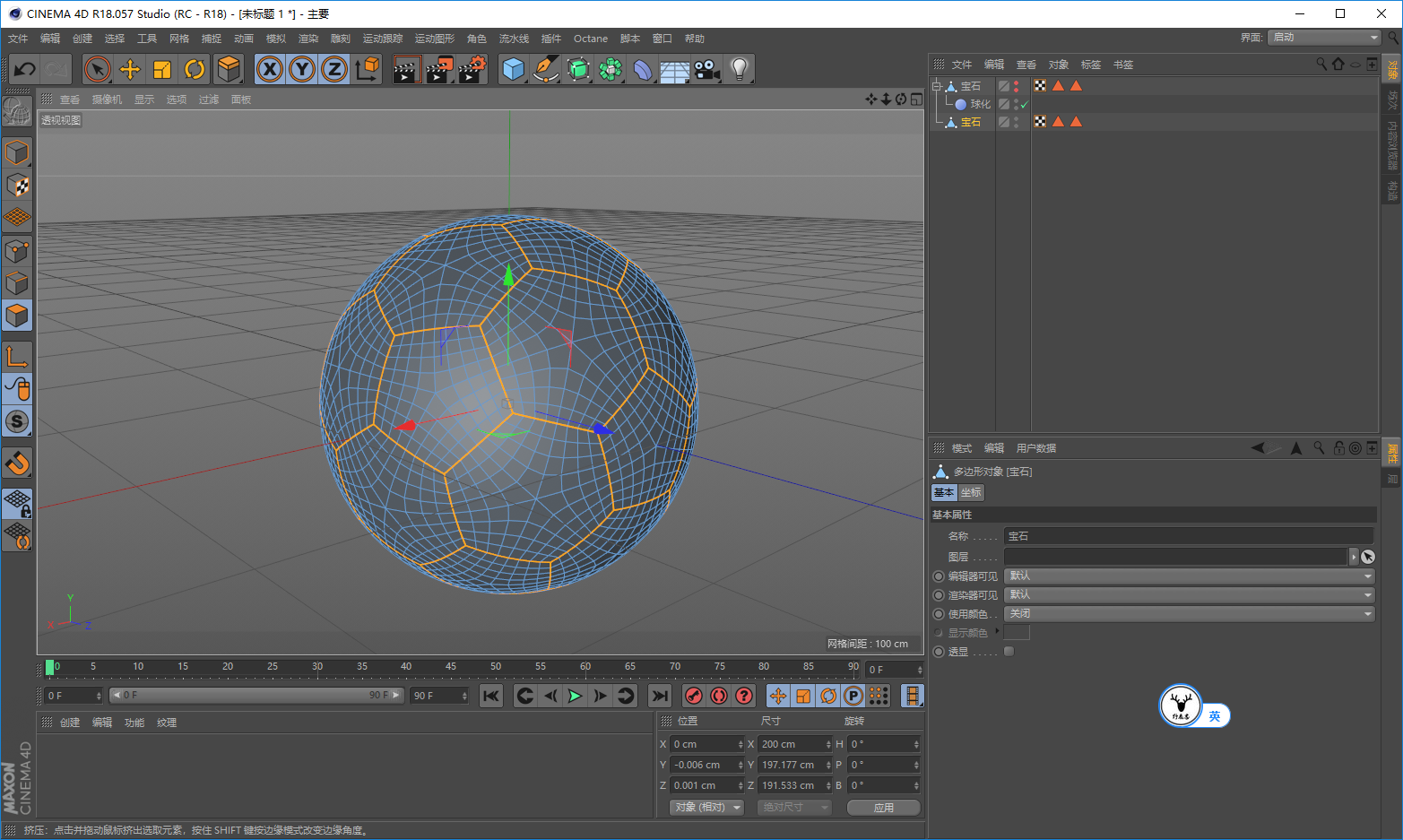Collapse the top 宝石 object tree
The image size is (1403, 840).
click(936, 86)
